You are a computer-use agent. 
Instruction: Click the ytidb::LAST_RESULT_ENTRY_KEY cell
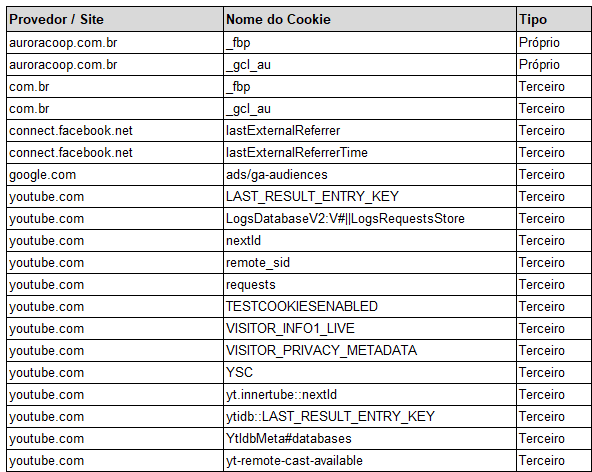[370, 416]
